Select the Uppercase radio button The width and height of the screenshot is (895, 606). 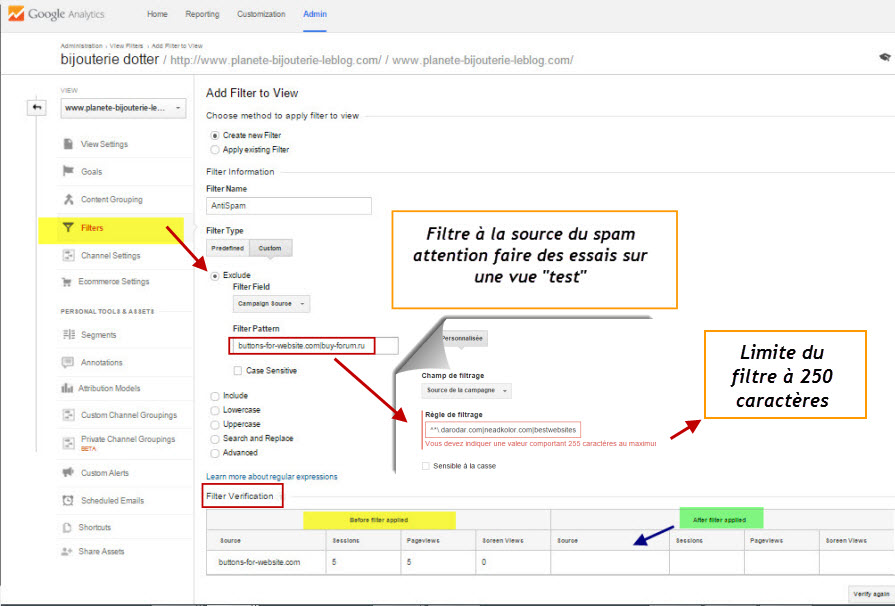215,425
